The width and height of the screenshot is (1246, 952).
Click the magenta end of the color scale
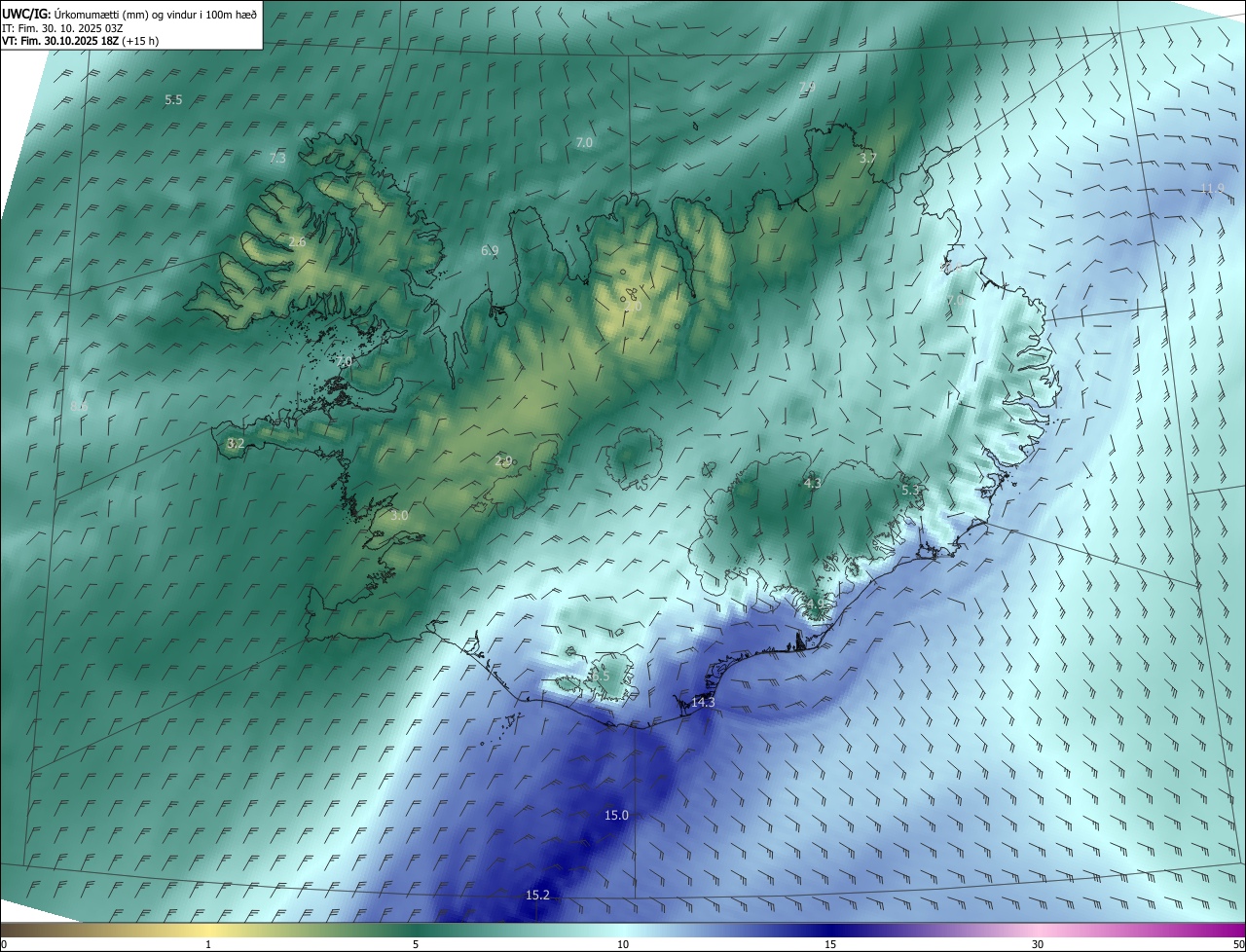click(1217, 931)
